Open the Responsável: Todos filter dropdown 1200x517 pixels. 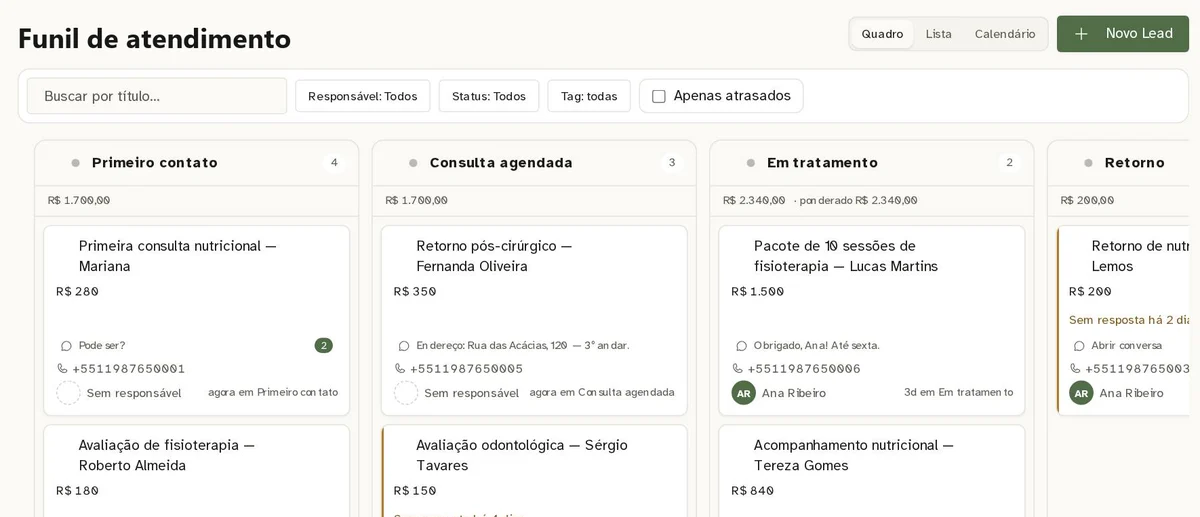click(363, 96)
